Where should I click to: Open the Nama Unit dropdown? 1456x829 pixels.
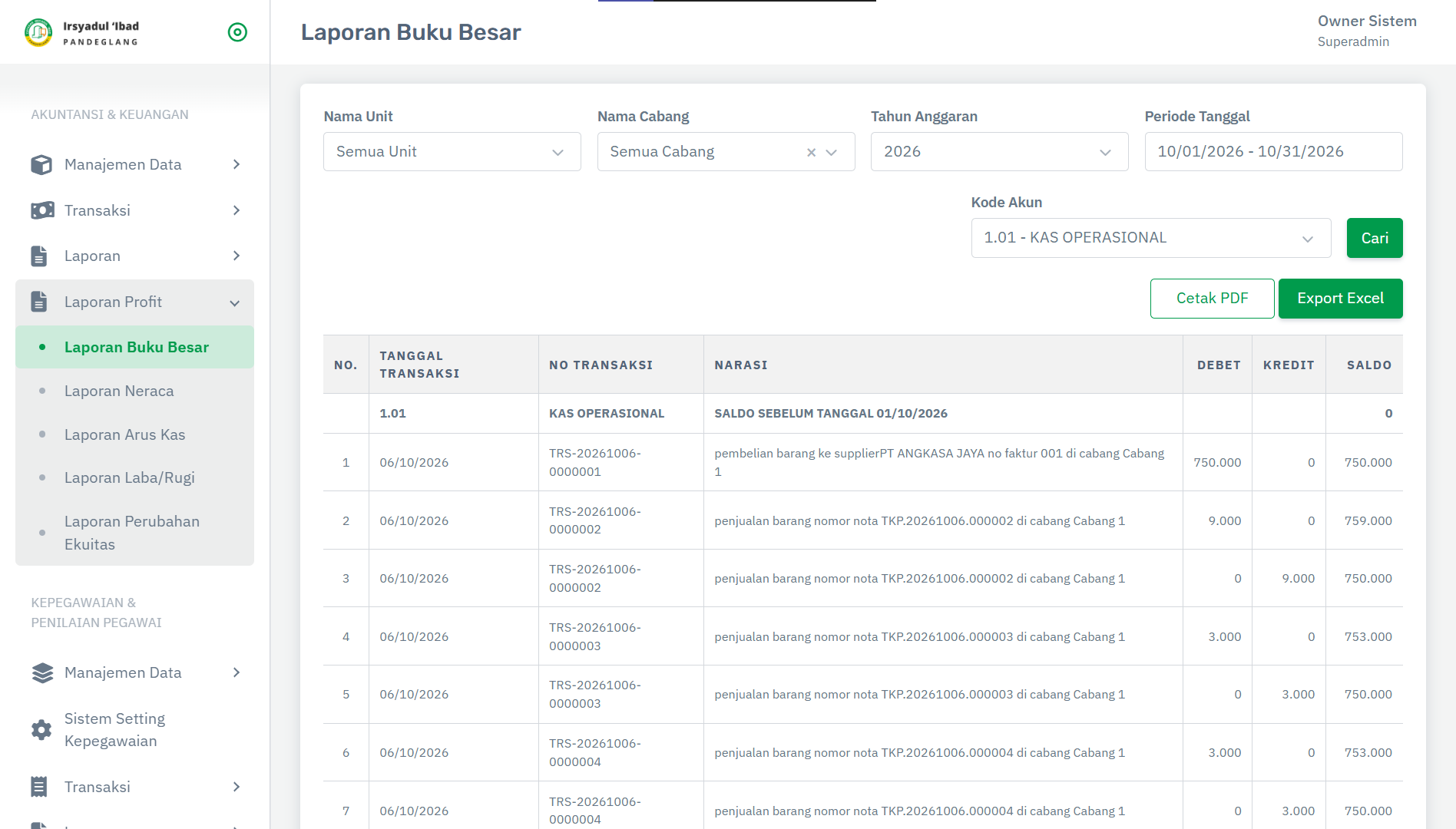click(452, 152)
